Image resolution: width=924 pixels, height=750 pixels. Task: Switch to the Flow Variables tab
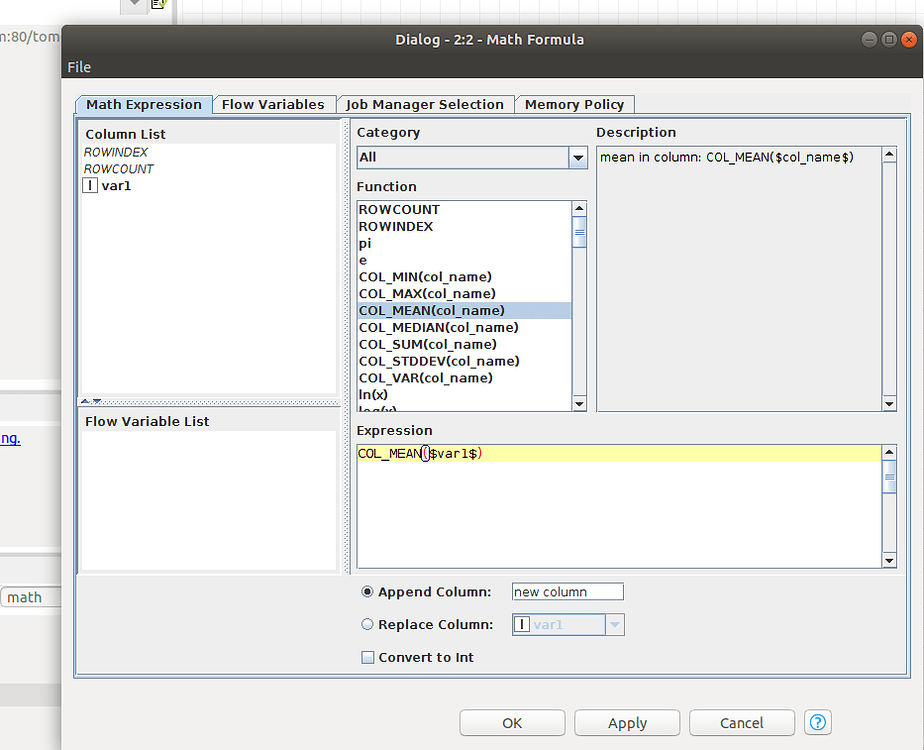coord(273,105)
